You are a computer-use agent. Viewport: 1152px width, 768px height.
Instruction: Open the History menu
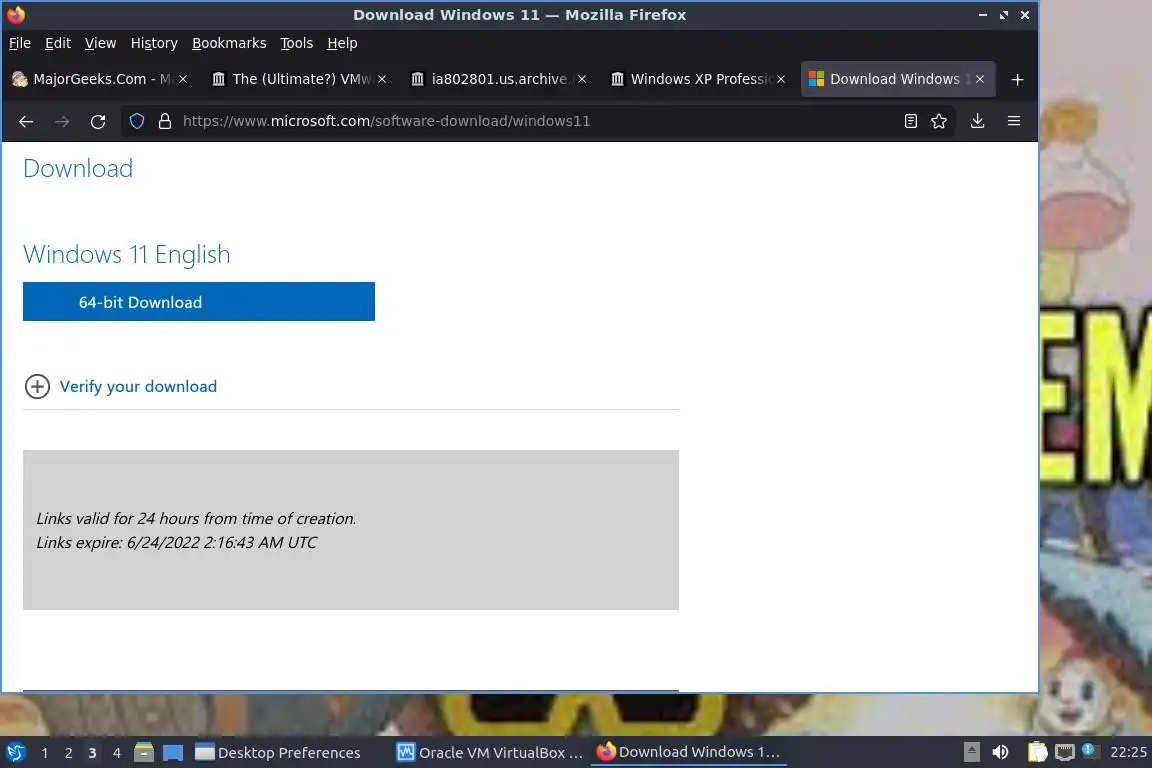[154, 43]
